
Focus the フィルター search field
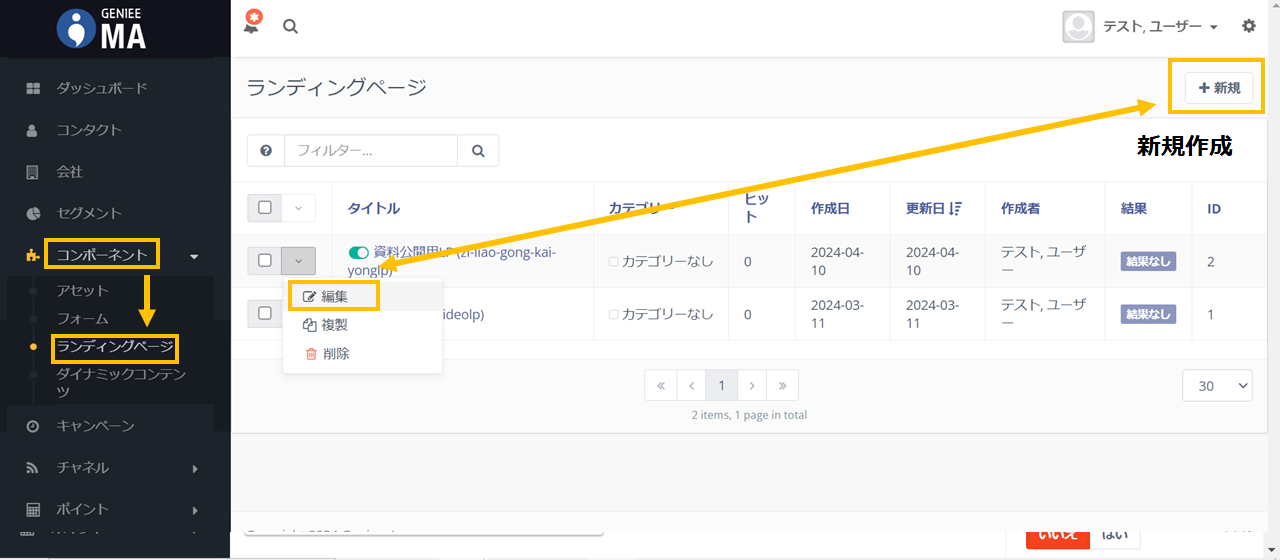click(x=371, y=150)
